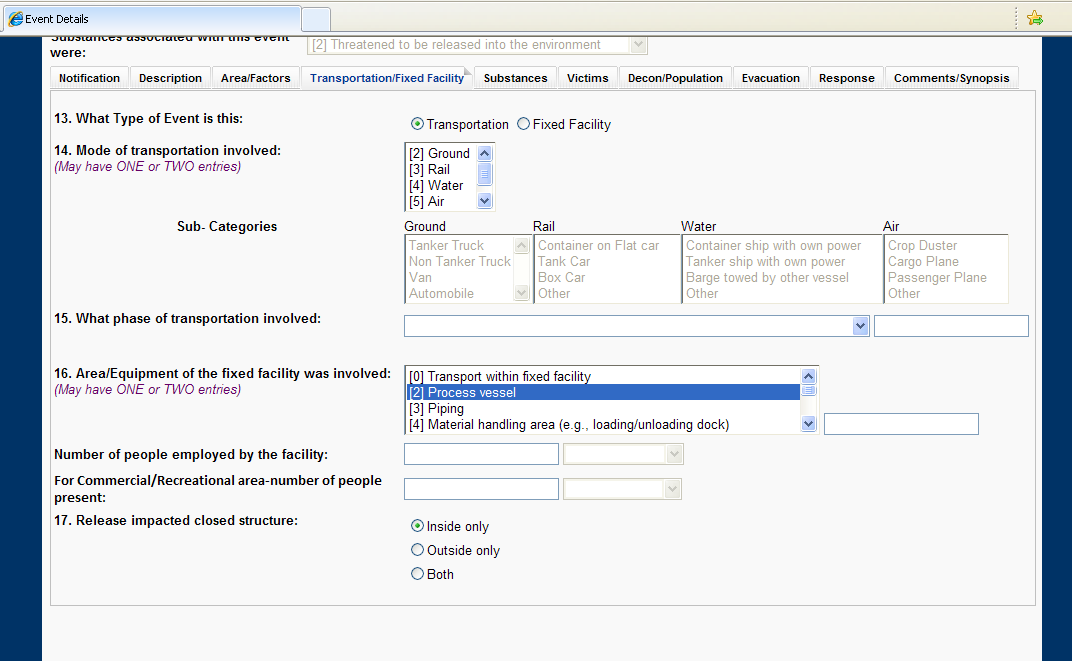Screen dimensions: 1072x661
Task: Click the favorites star icon
Action: click(x=1035, y=18)
